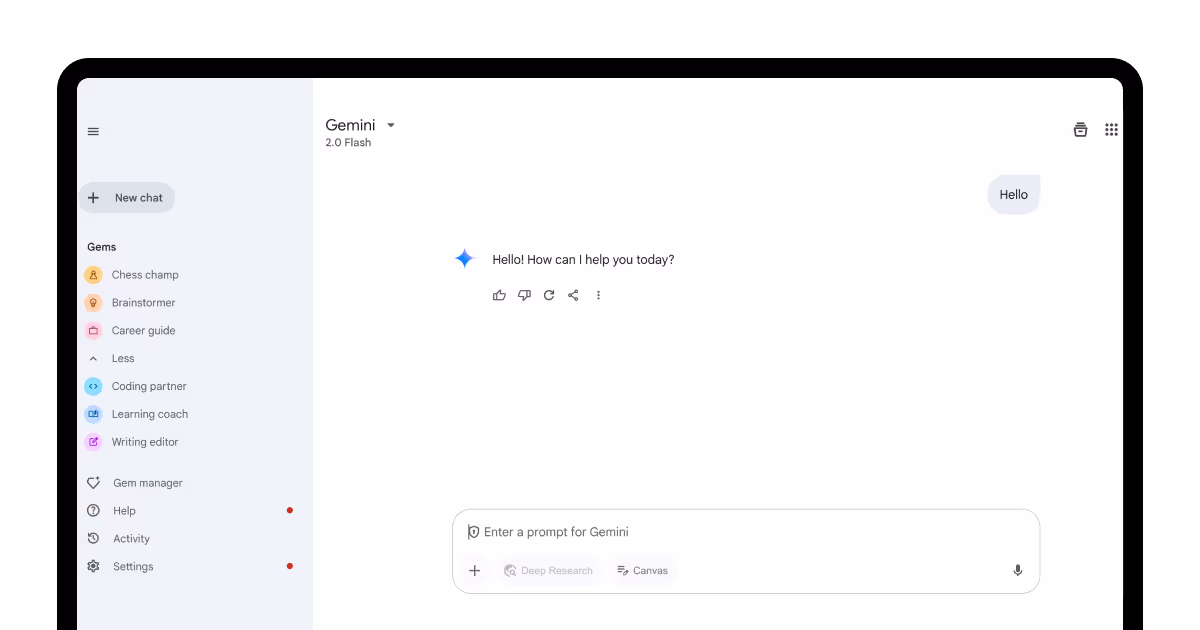
Task: Start a New chat
Action: click(127, 198)
